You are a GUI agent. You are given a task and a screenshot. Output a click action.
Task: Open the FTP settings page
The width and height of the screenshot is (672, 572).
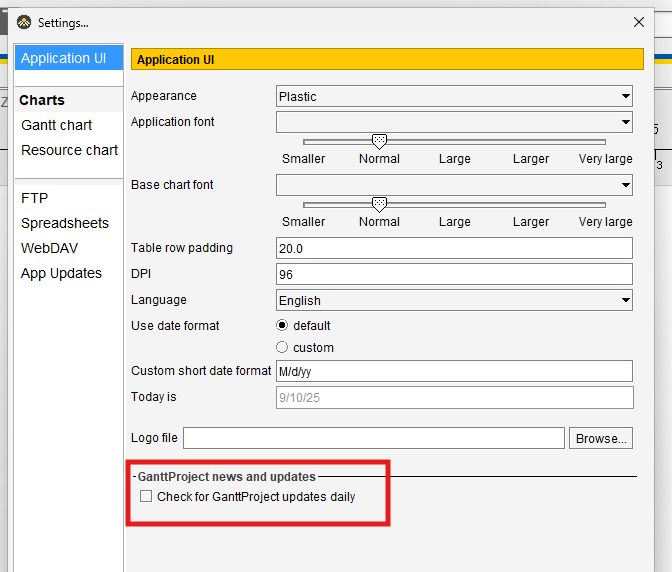(34, 198)
